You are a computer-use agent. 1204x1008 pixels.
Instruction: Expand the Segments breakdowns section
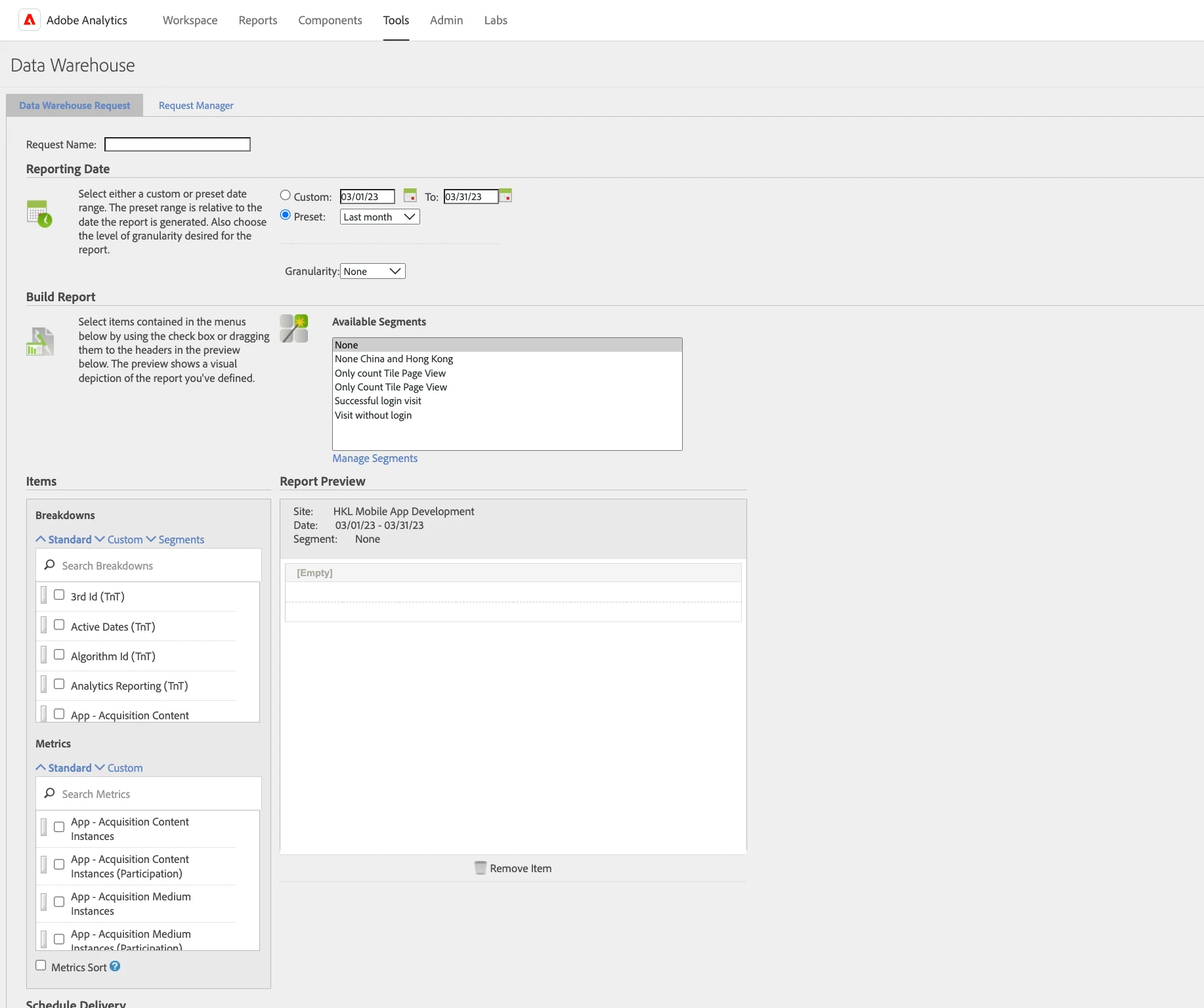[175, 539]
